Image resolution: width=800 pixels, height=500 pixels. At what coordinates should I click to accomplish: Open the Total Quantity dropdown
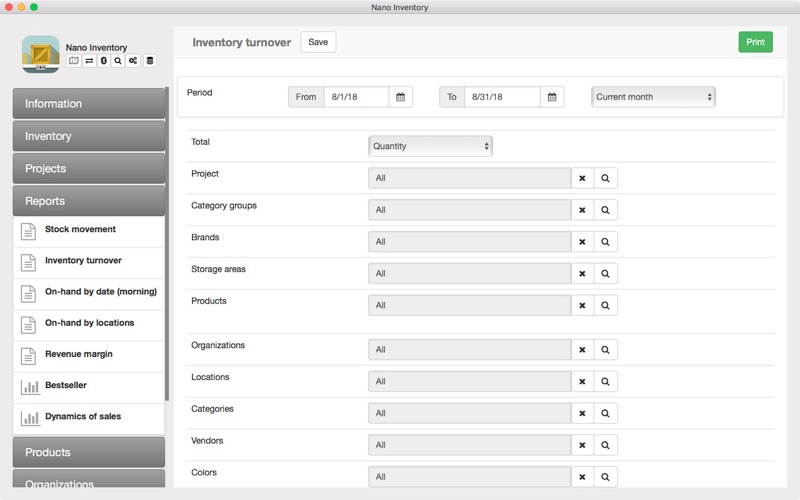(x=430, y=146)
